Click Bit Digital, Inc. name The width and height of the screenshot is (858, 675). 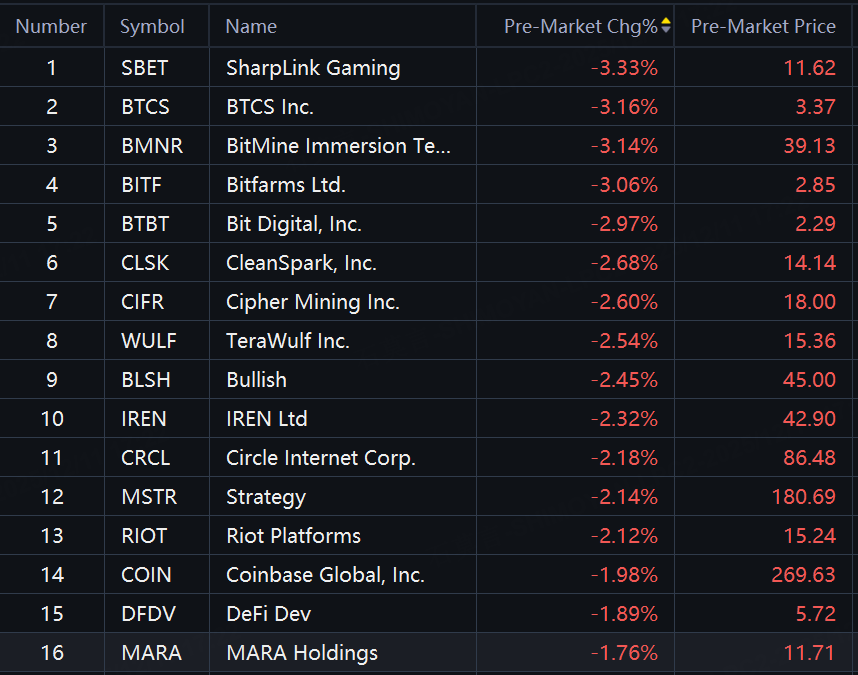pos(294,224)
